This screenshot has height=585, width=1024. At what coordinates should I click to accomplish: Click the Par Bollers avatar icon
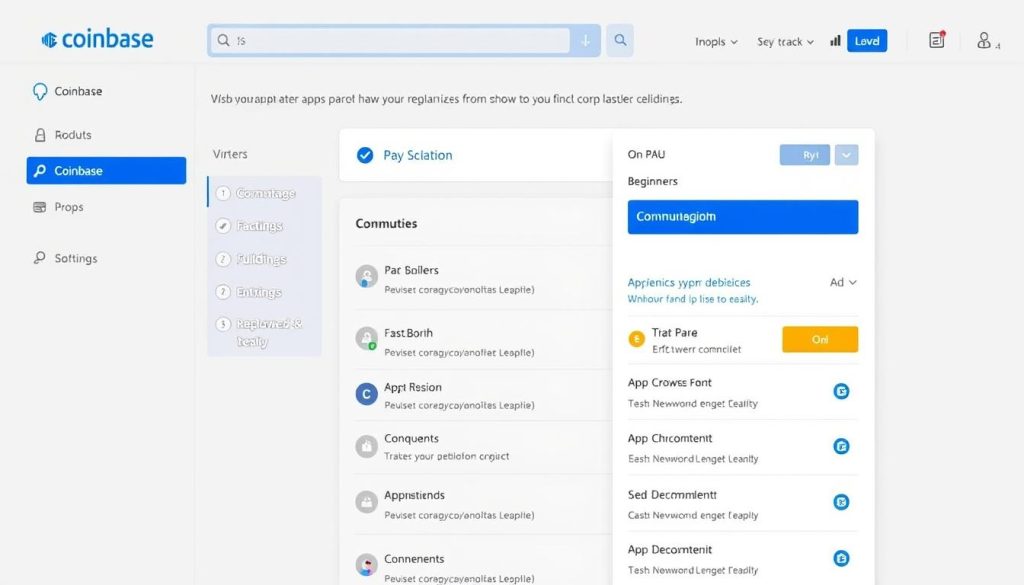[366, 276]
